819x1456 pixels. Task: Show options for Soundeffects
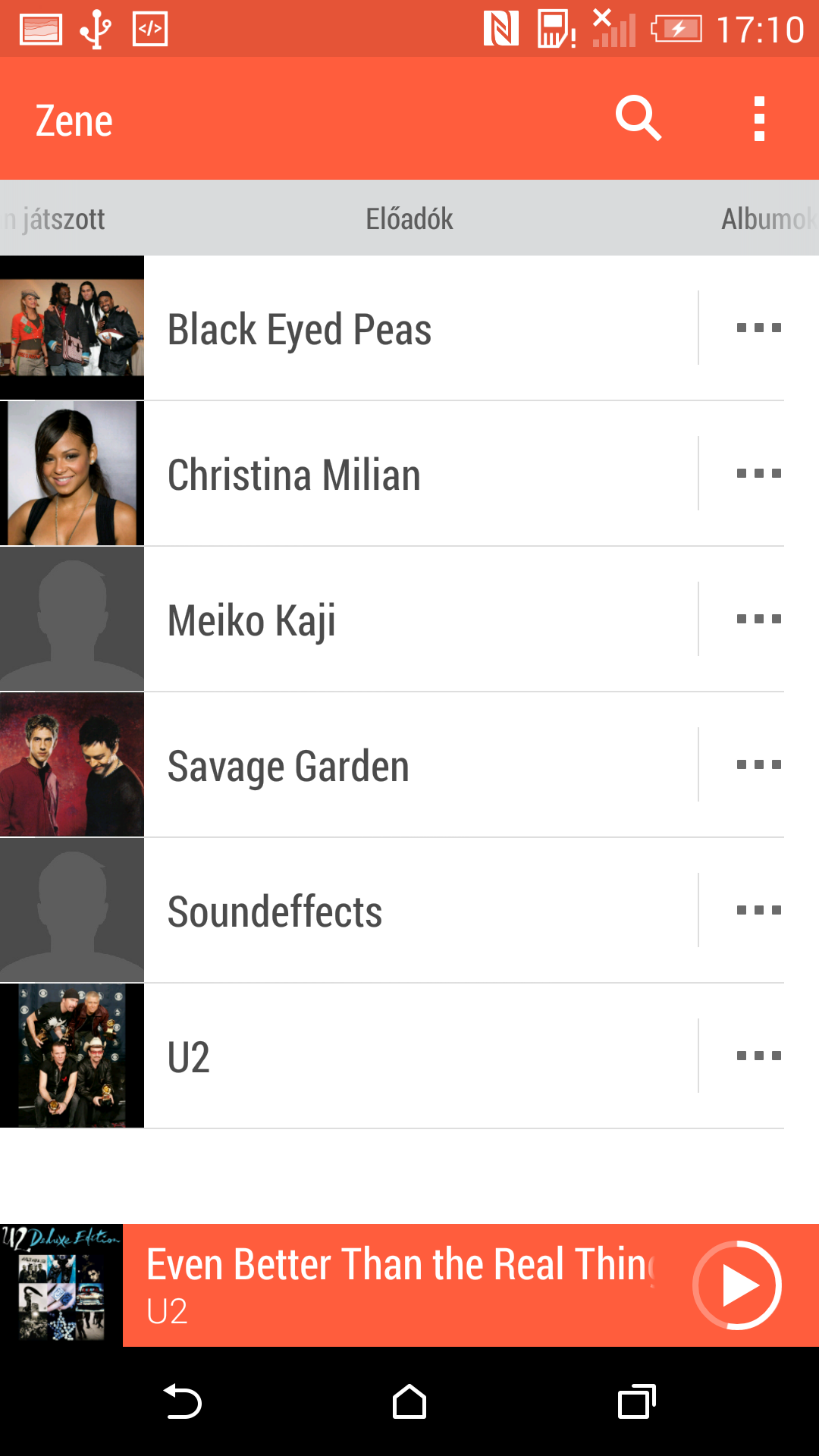[x=758, y=911]
